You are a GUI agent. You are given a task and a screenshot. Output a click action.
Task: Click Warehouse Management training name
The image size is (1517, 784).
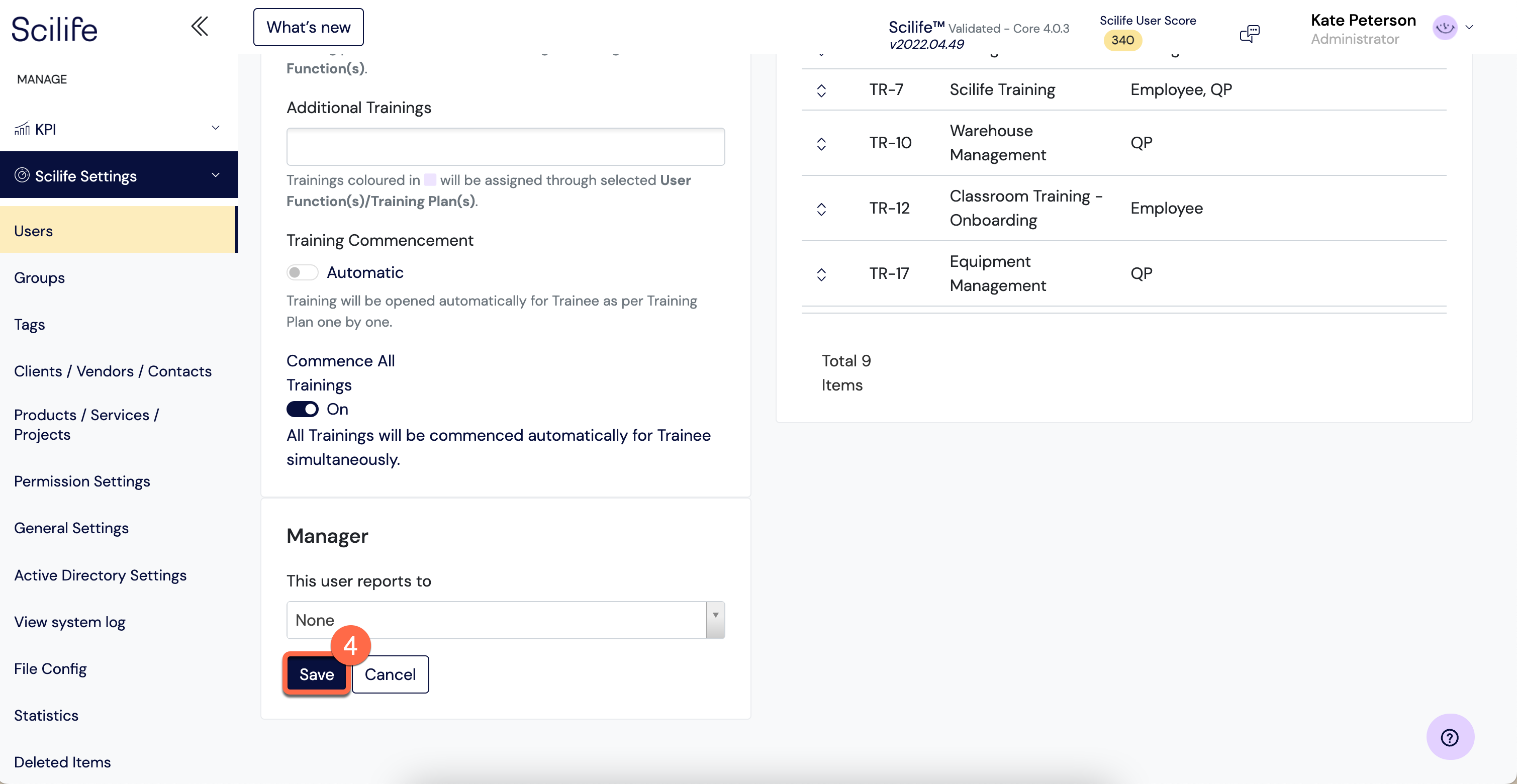point(998,142)
